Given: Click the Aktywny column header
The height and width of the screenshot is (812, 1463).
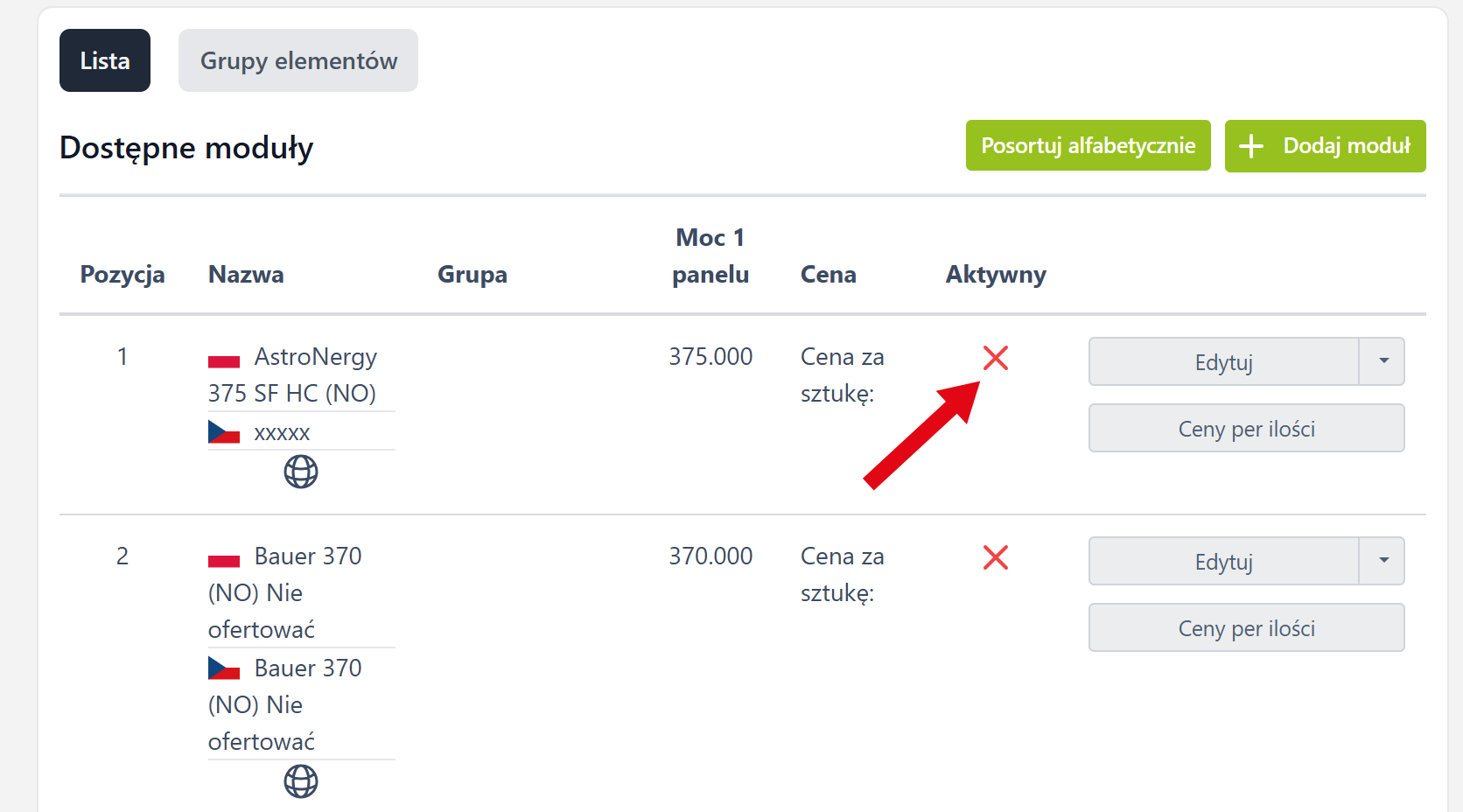Looking at the screenshot, I should [x=996, y=275].
